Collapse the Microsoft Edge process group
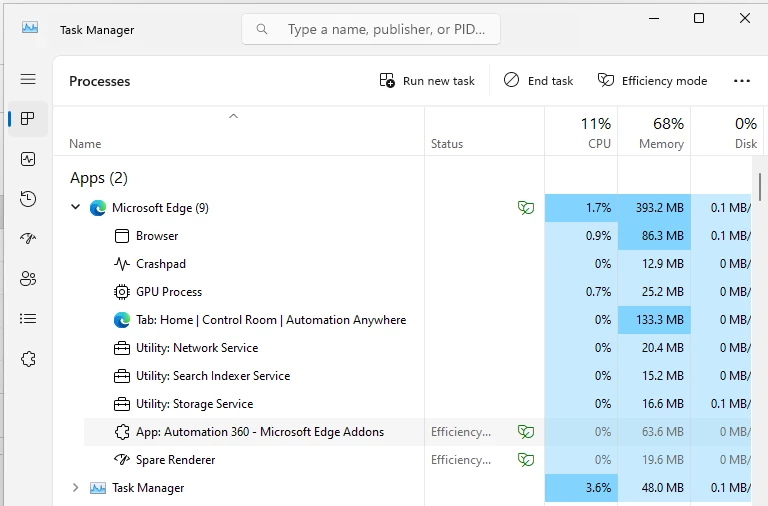This screenshot has height=506, width=768. (75, 207)
